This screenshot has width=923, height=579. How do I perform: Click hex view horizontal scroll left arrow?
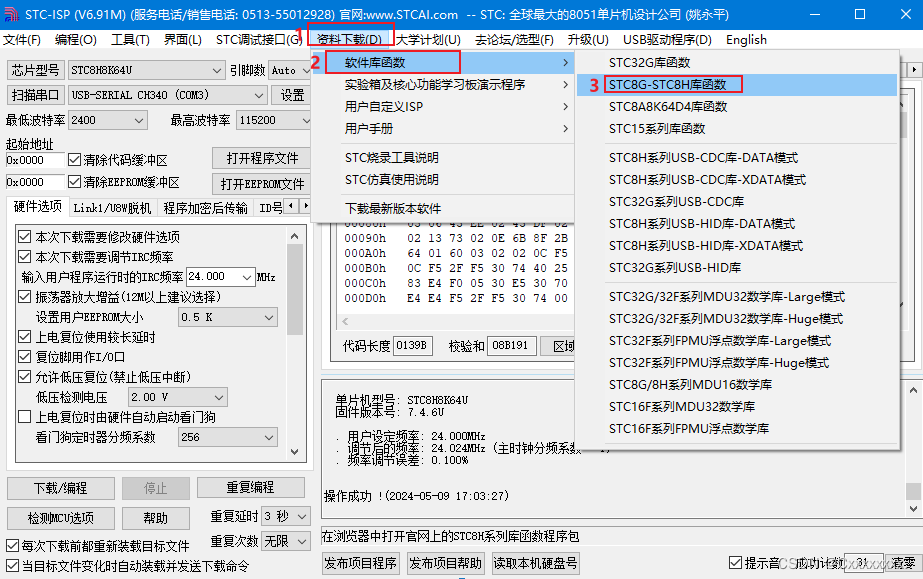(346, 321)
